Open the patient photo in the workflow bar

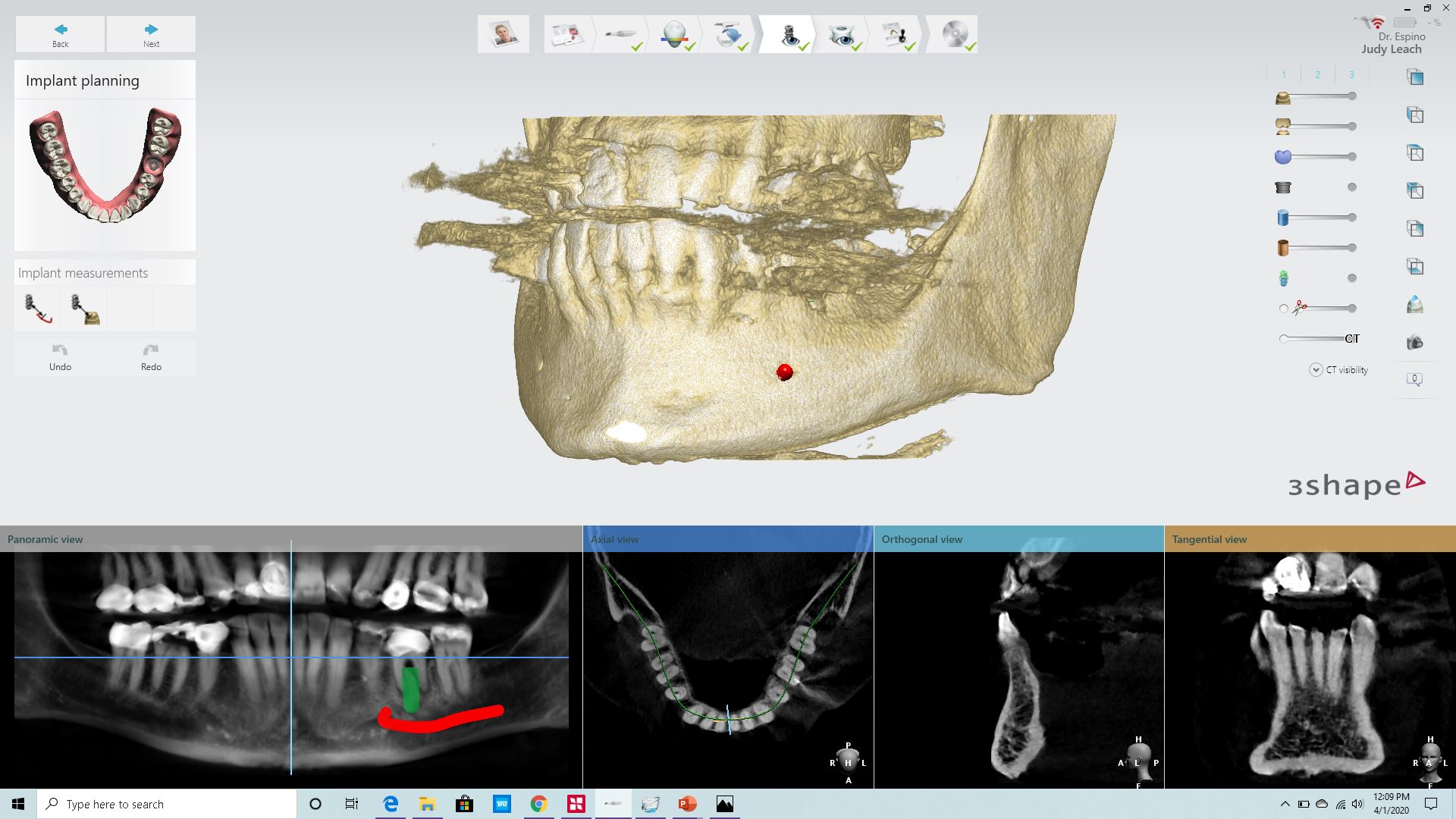502,33
